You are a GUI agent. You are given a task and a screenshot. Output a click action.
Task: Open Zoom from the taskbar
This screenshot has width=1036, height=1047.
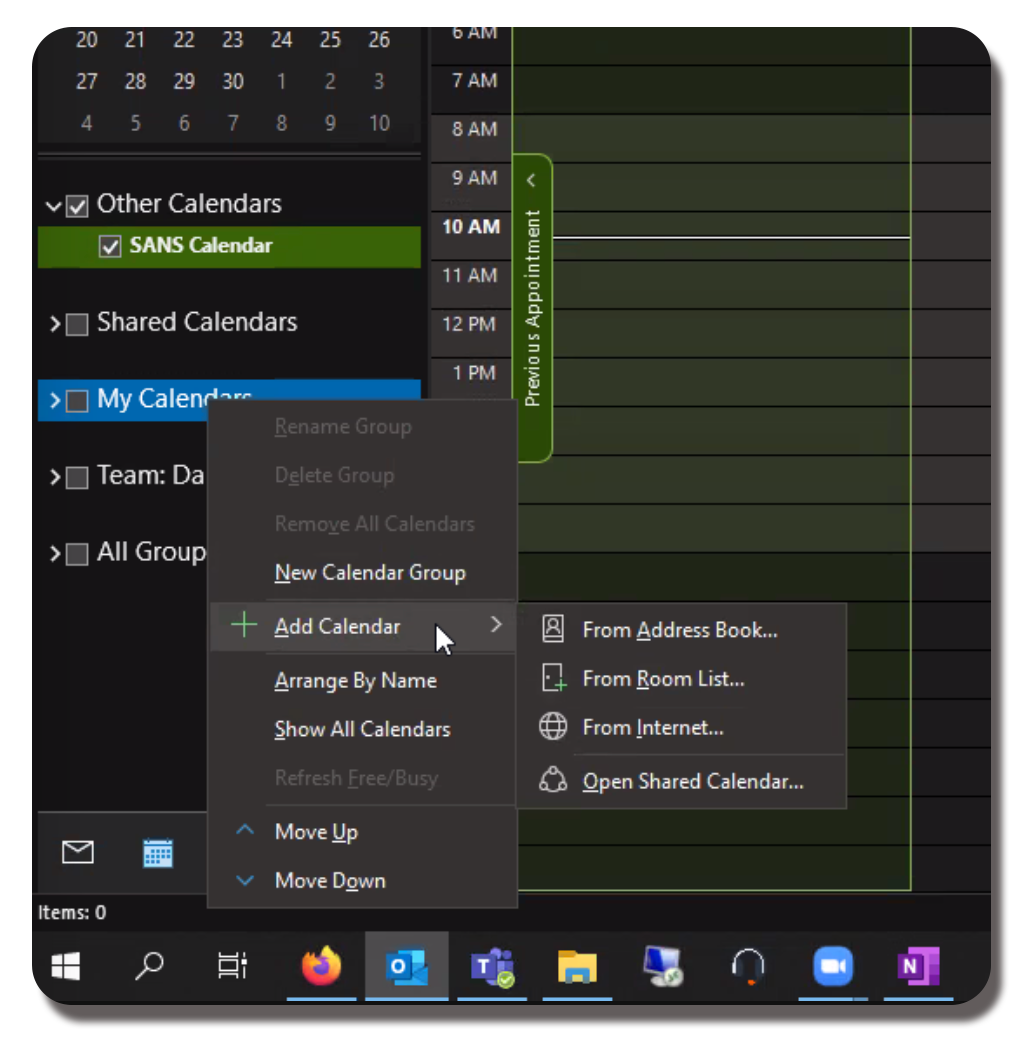(833, 966)
